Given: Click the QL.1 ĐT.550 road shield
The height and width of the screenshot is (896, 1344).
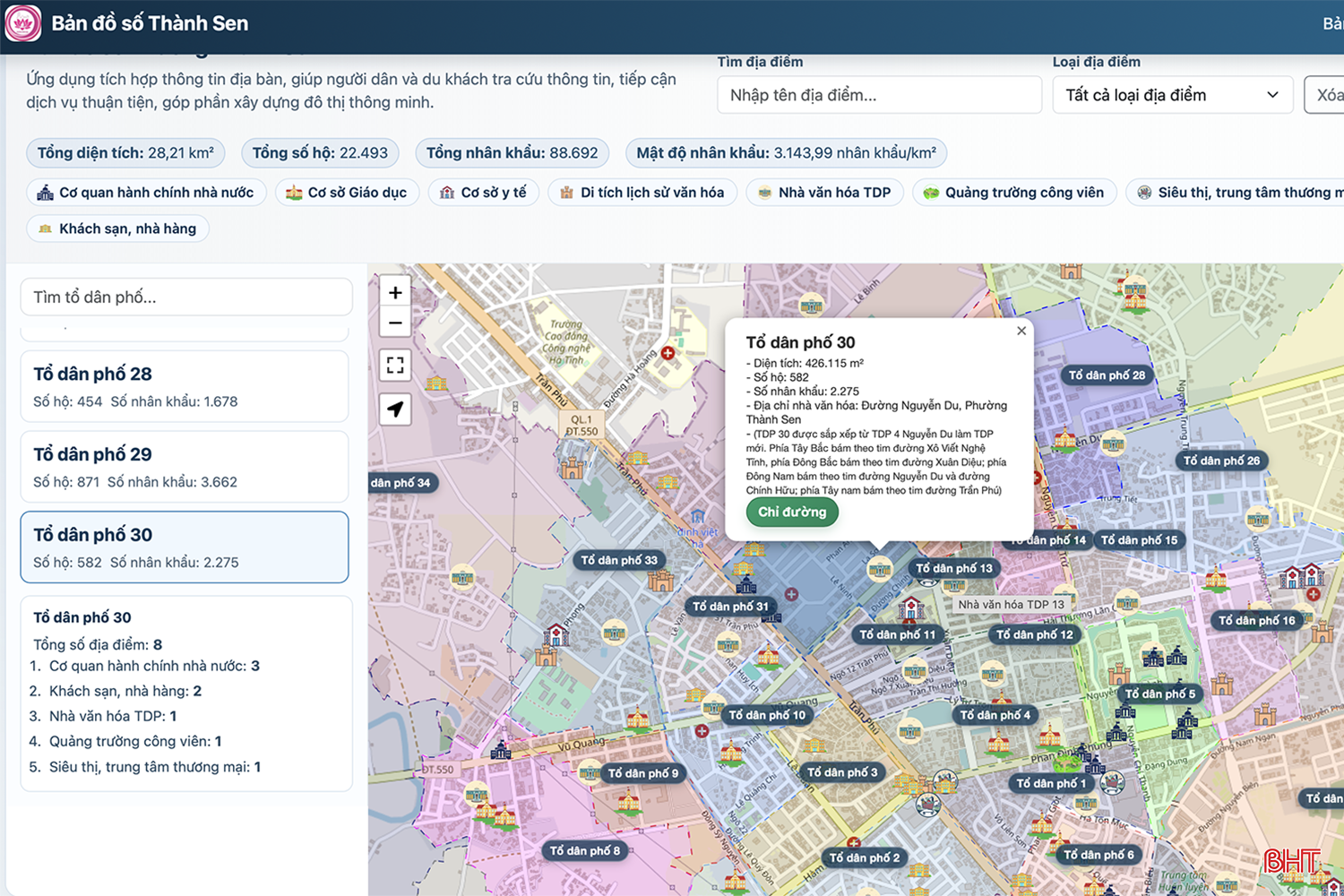Looking at the screenshot, I should 582,425.
